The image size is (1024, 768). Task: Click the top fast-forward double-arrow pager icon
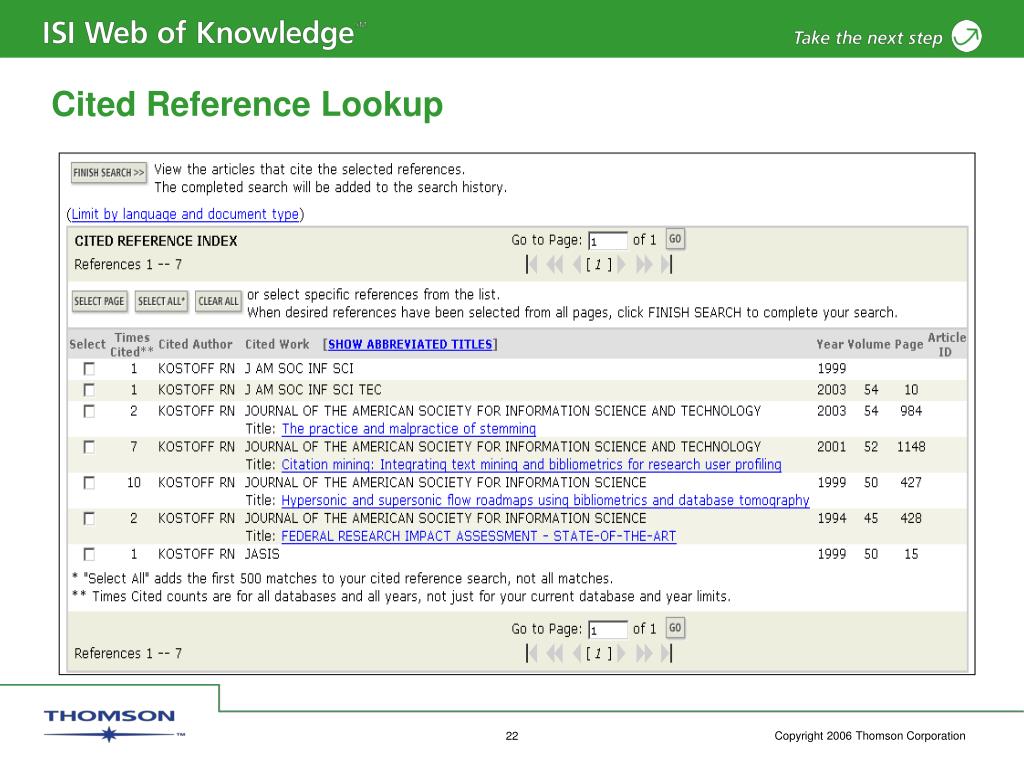643,264
